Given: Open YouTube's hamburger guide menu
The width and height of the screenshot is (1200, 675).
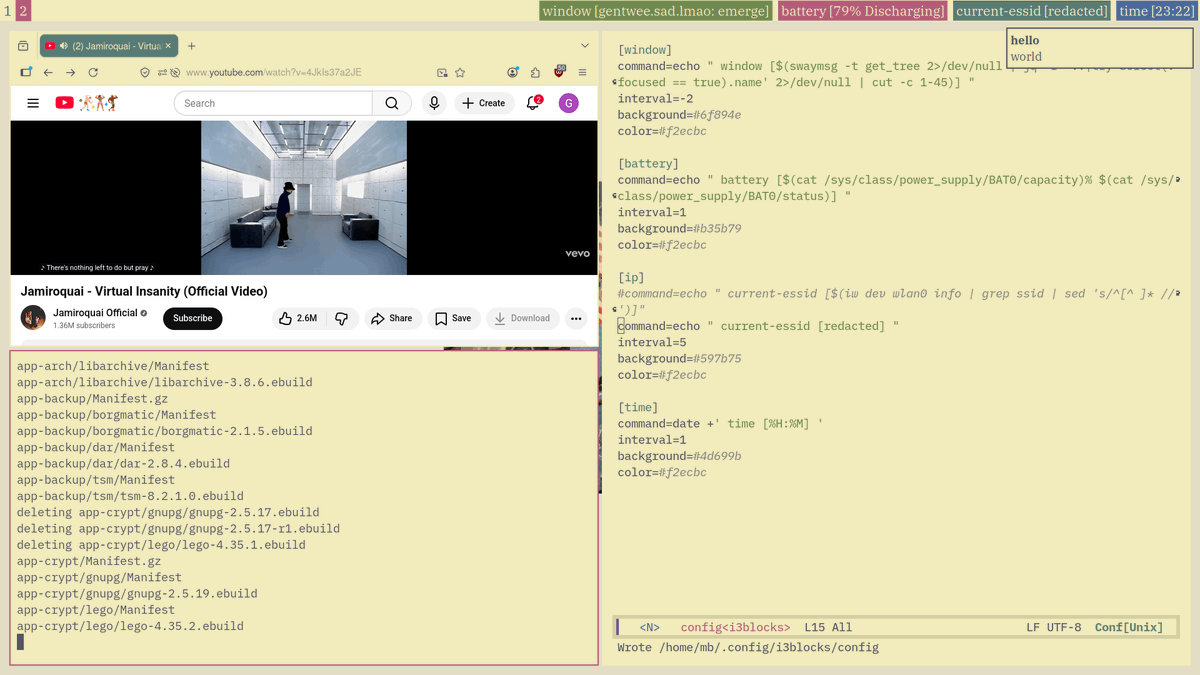Looking at the screenshot, I should [x=33, y=102].
